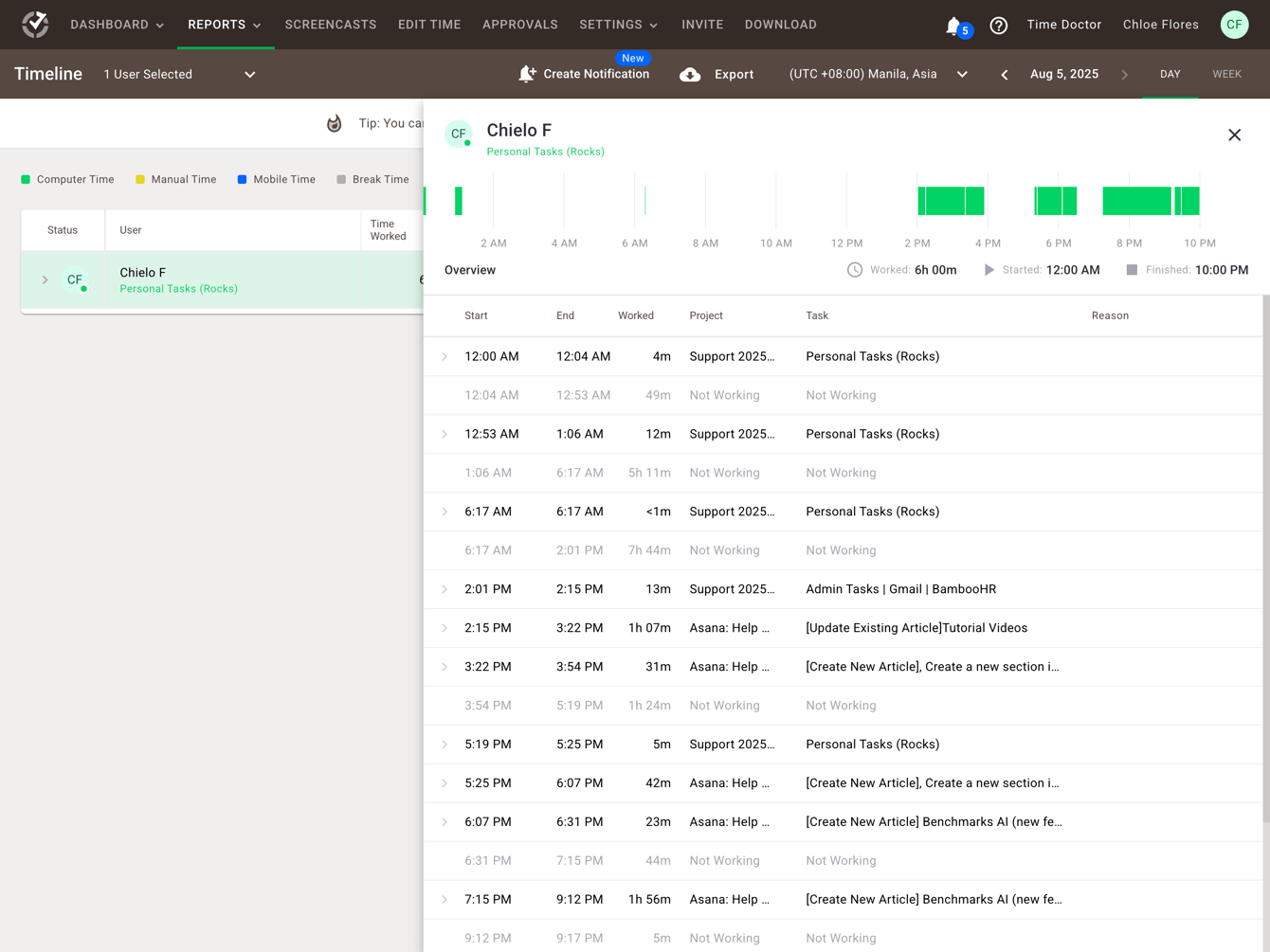The height and width of the screenshot is (952, 1270).
Task: Click the Create Notification bell icon
Action: (527, 74)
